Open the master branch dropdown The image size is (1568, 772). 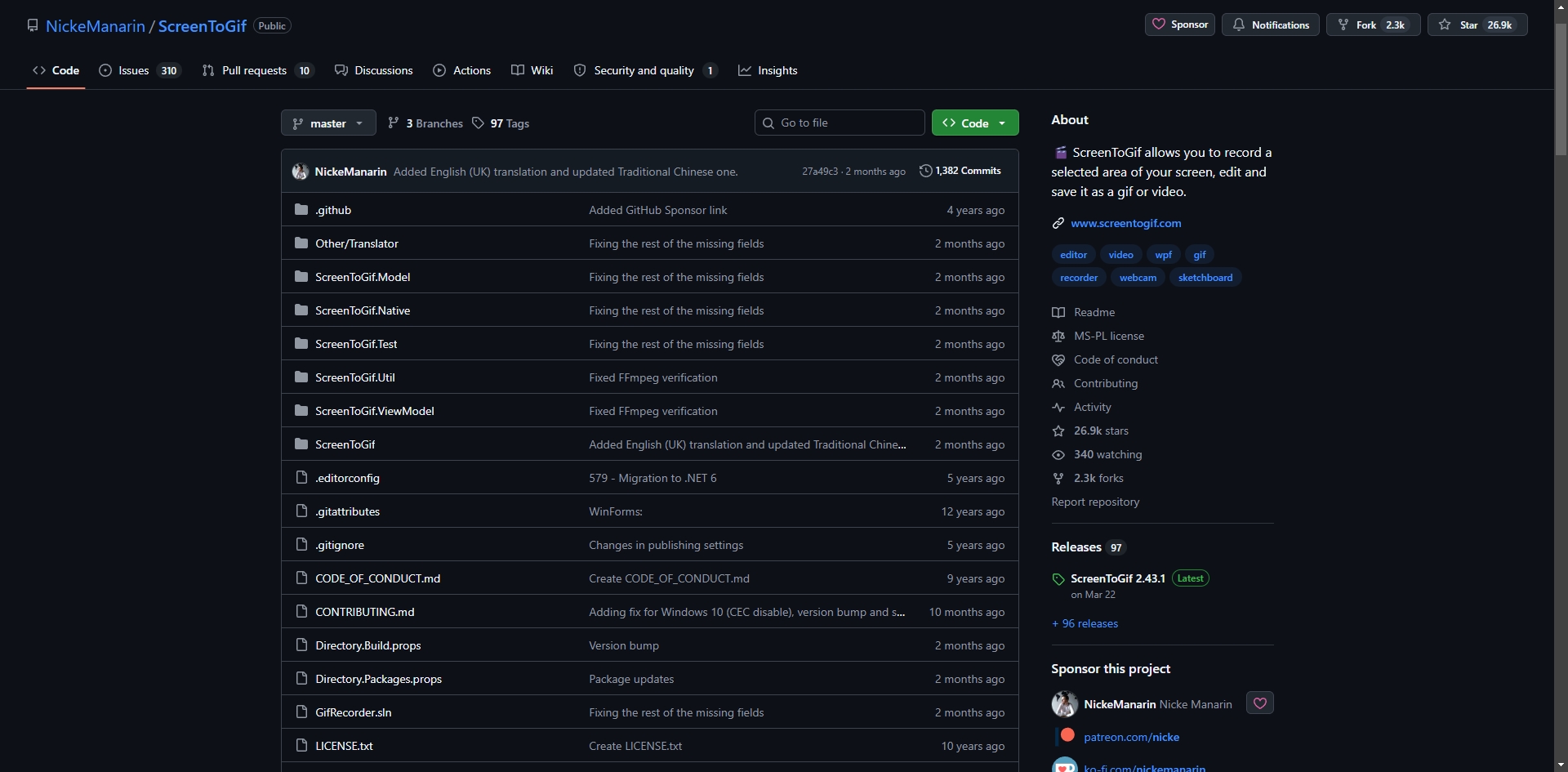click(328, 123)
